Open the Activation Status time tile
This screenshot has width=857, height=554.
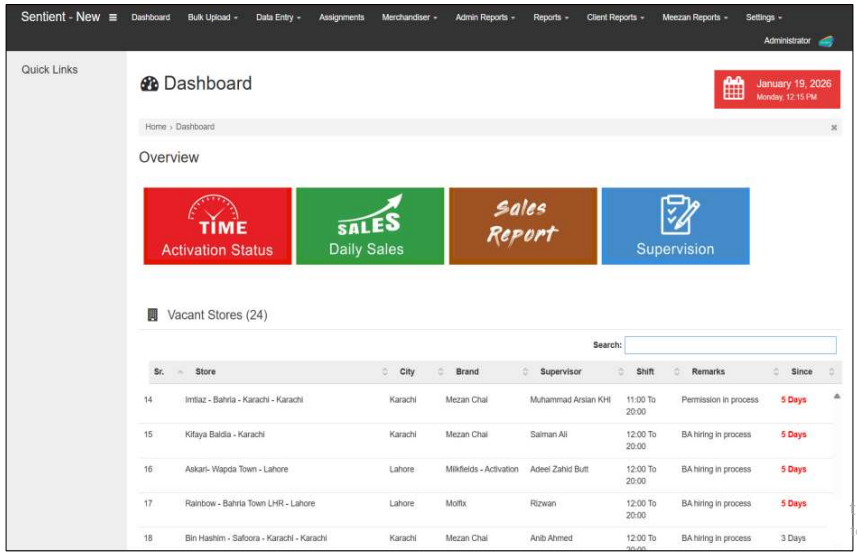[x=218, y=226]
